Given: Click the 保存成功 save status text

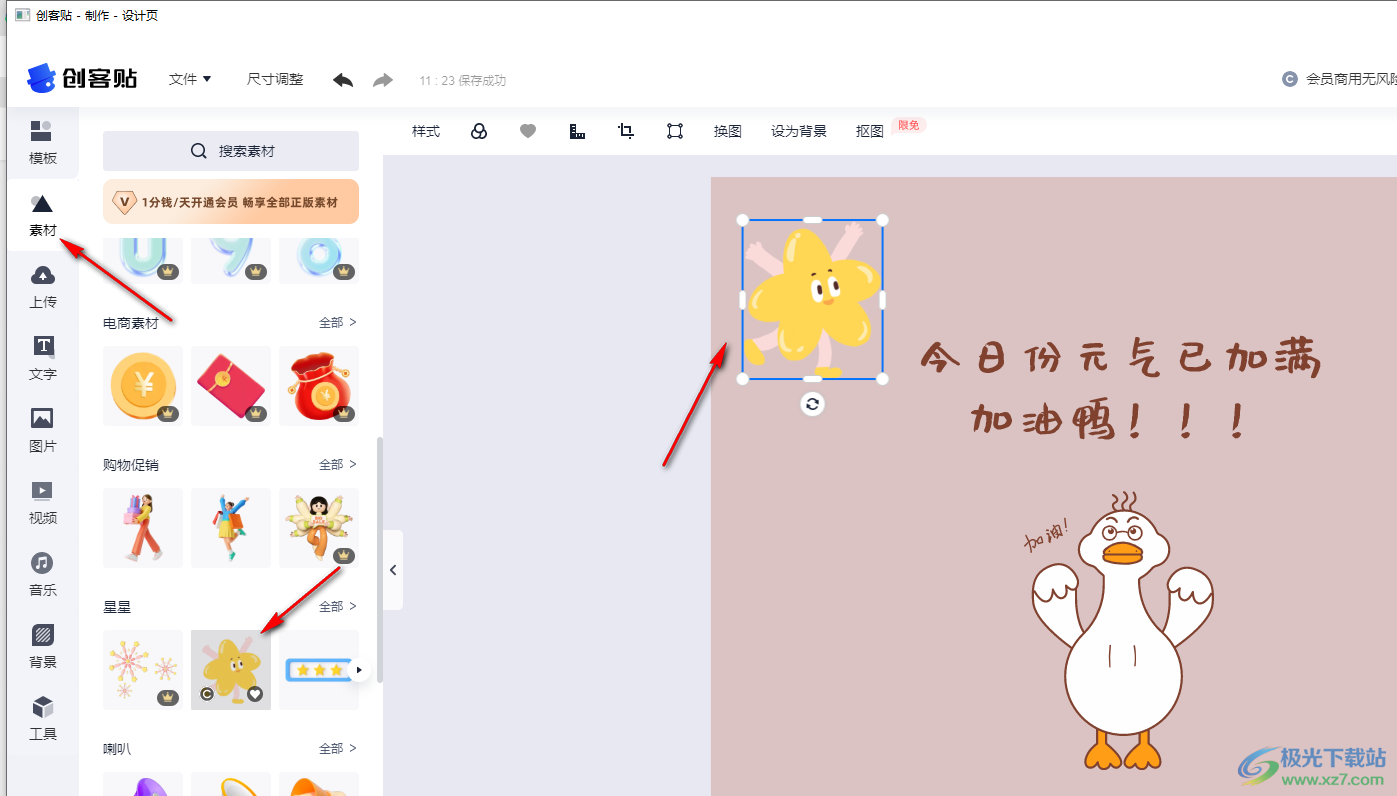Looking at the screenshot, I should coord(482,80).
